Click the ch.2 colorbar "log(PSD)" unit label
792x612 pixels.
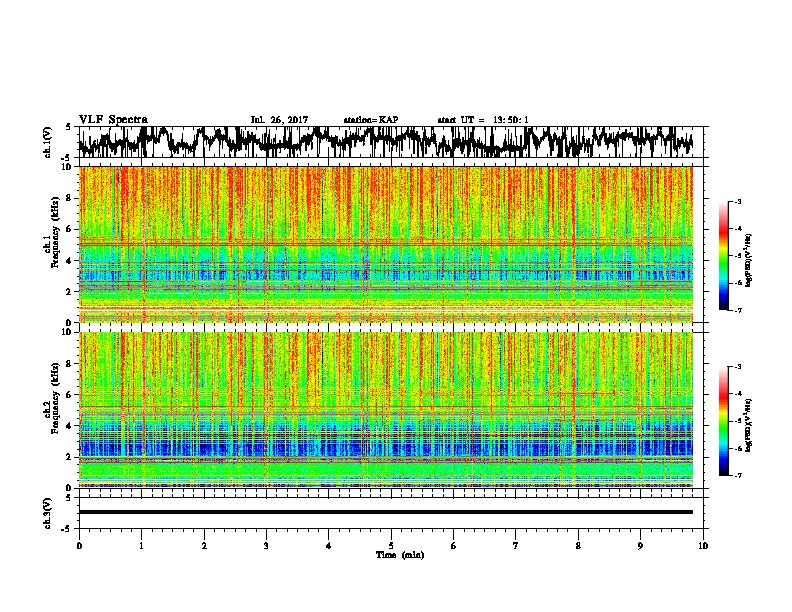[749, 425]
